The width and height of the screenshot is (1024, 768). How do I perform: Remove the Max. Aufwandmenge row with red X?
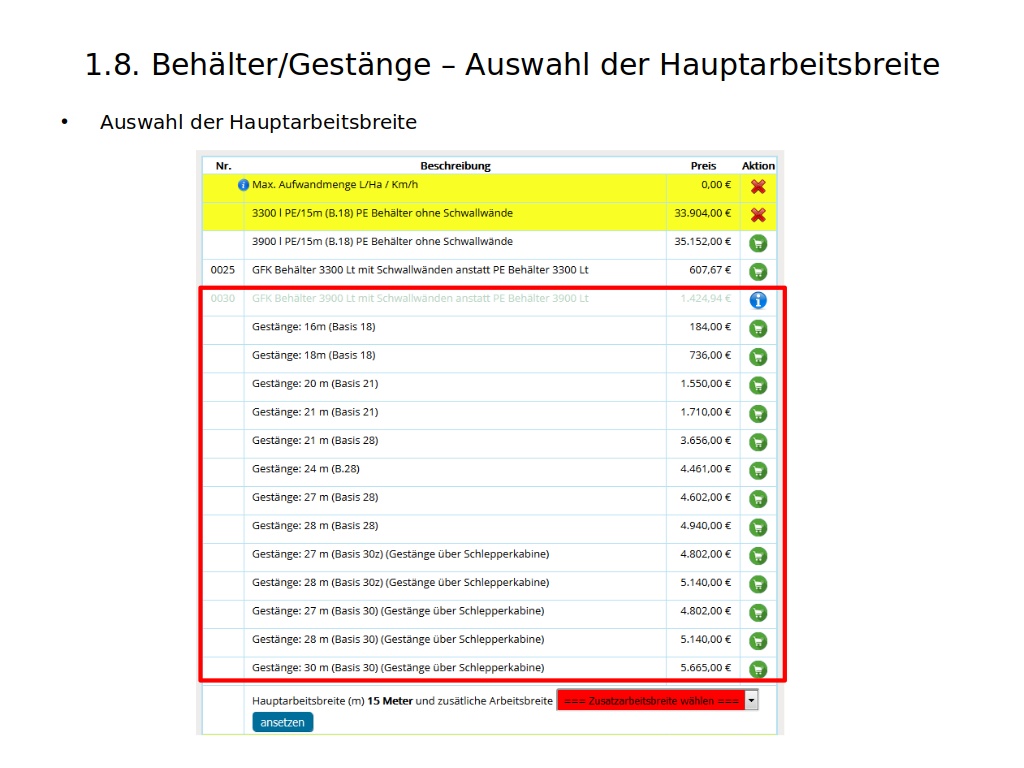(758, 186)
